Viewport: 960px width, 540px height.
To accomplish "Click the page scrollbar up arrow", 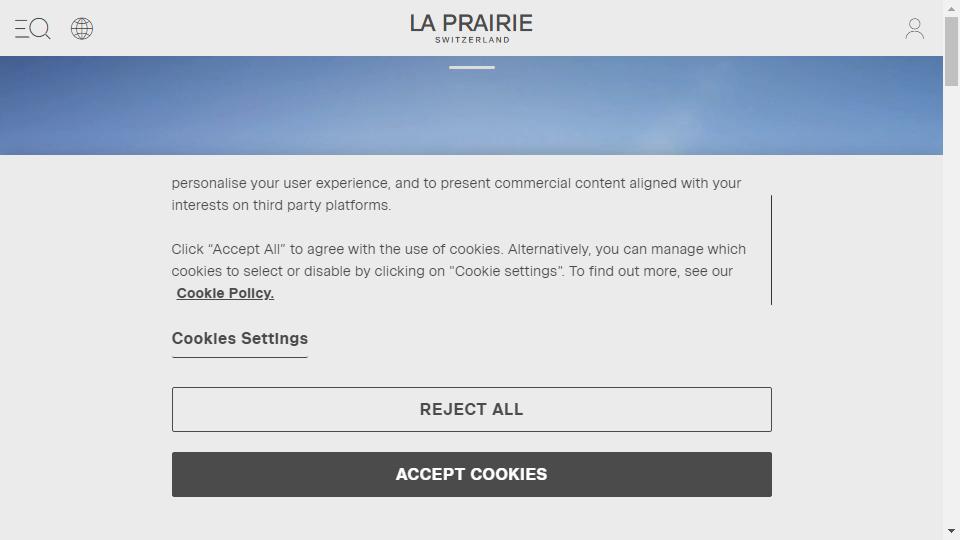I will click(x=951, y=8).
